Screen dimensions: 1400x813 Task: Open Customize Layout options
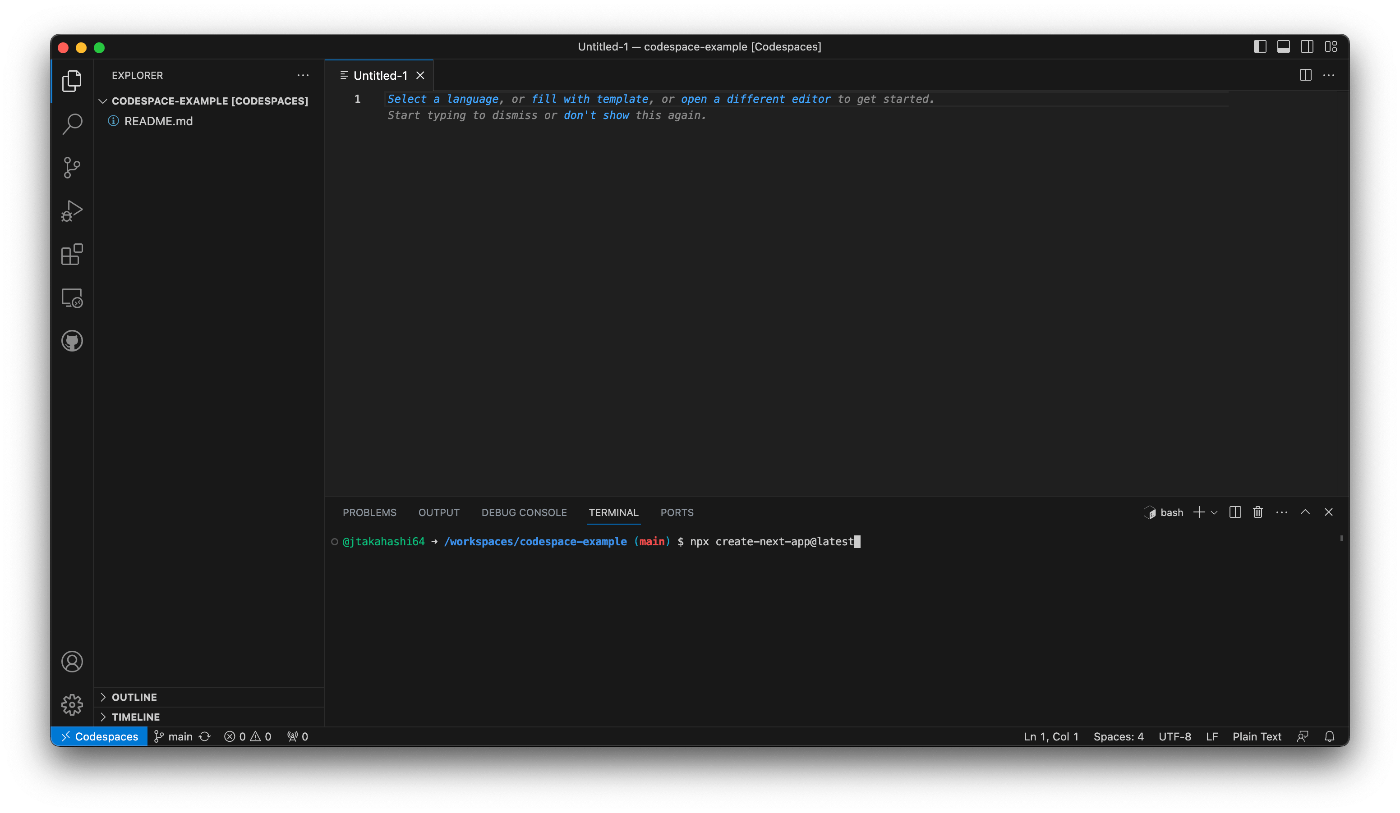tap(1331, 46)
